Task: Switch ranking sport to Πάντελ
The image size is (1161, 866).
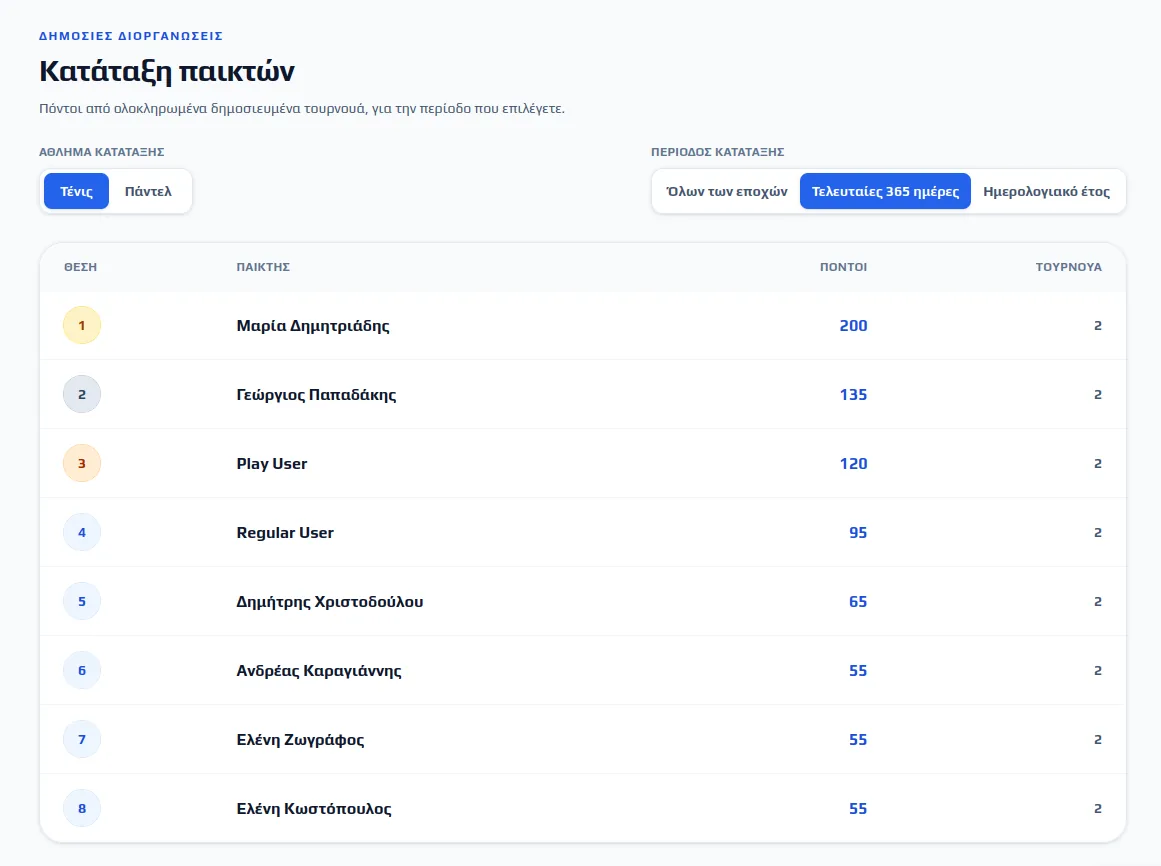Action: tap(148, 191)
